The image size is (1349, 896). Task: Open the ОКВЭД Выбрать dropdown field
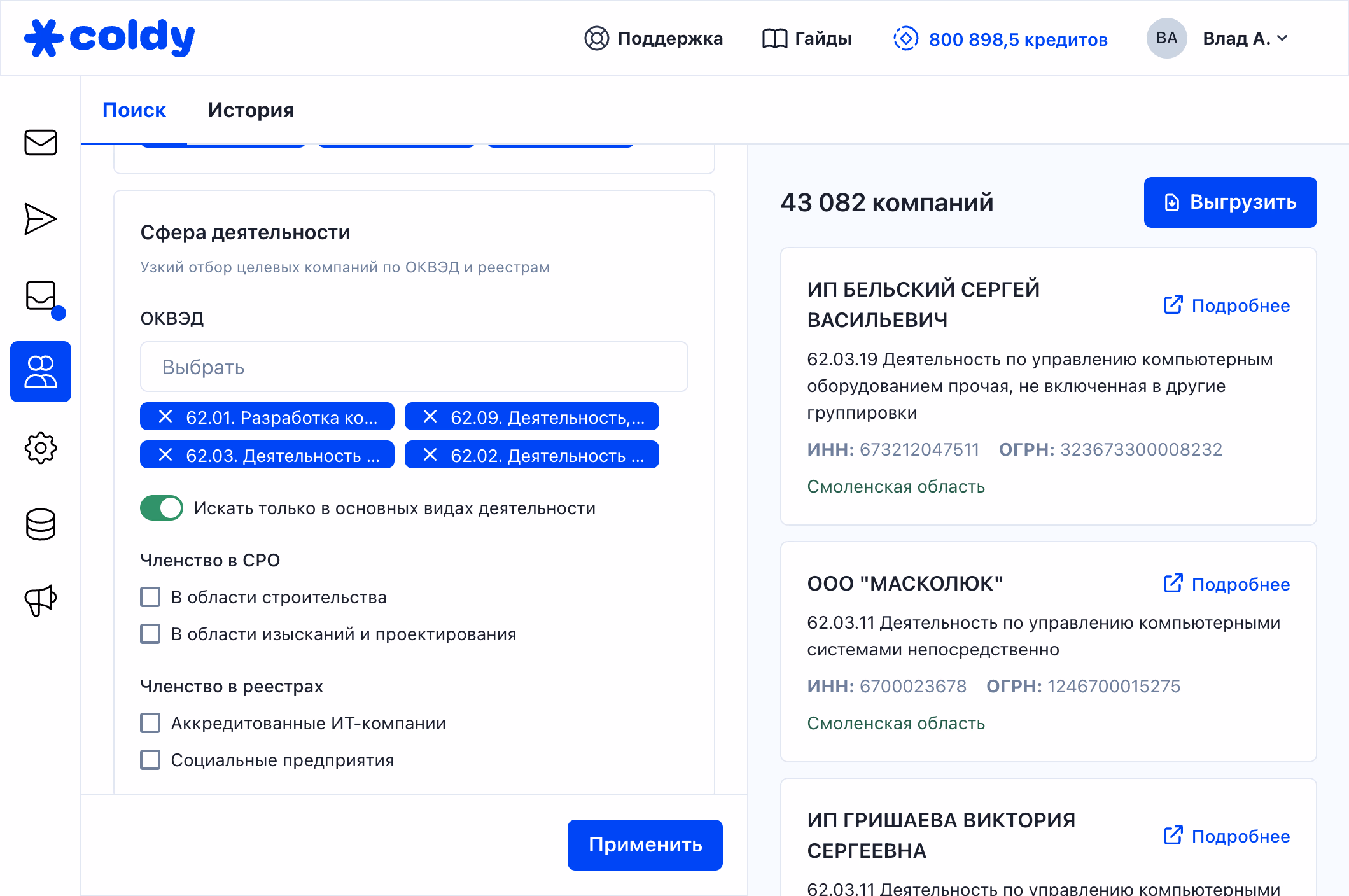[x=414, y=367]
